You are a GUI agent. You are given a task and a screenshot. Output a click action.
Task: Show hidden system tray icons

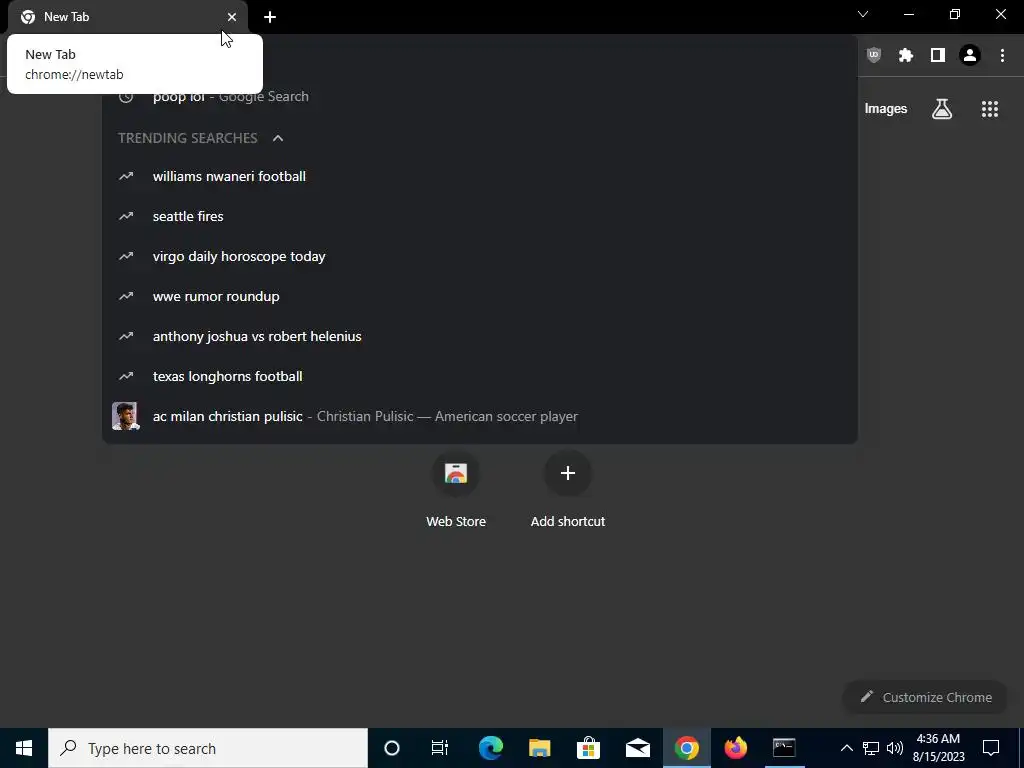pos(846,748)
